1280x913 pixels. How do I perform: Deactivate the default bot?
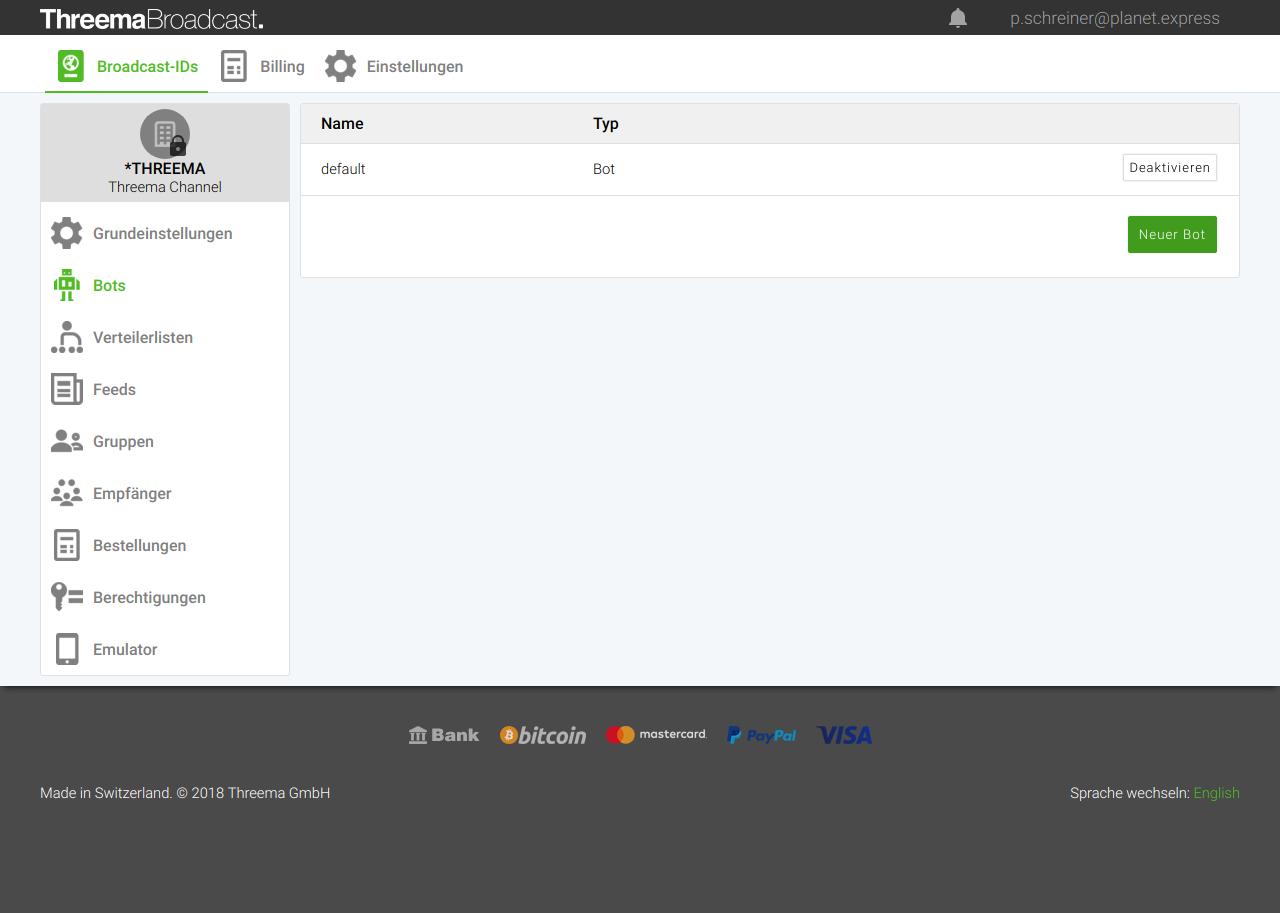coord(1170,167)
